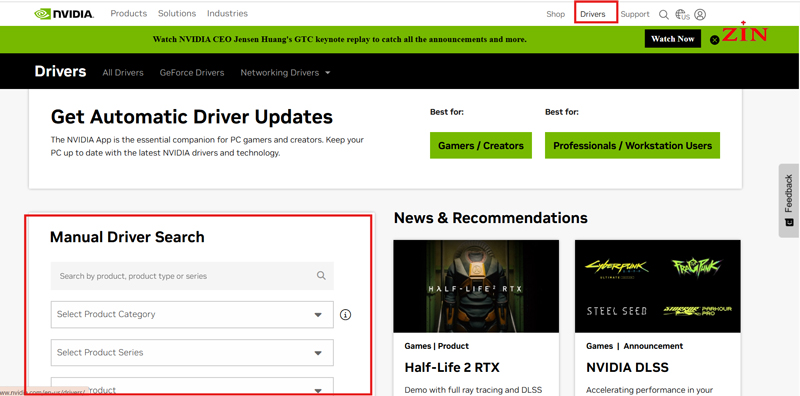
Task: Click the News & Recommendations heading
Action: coord(491,218)
